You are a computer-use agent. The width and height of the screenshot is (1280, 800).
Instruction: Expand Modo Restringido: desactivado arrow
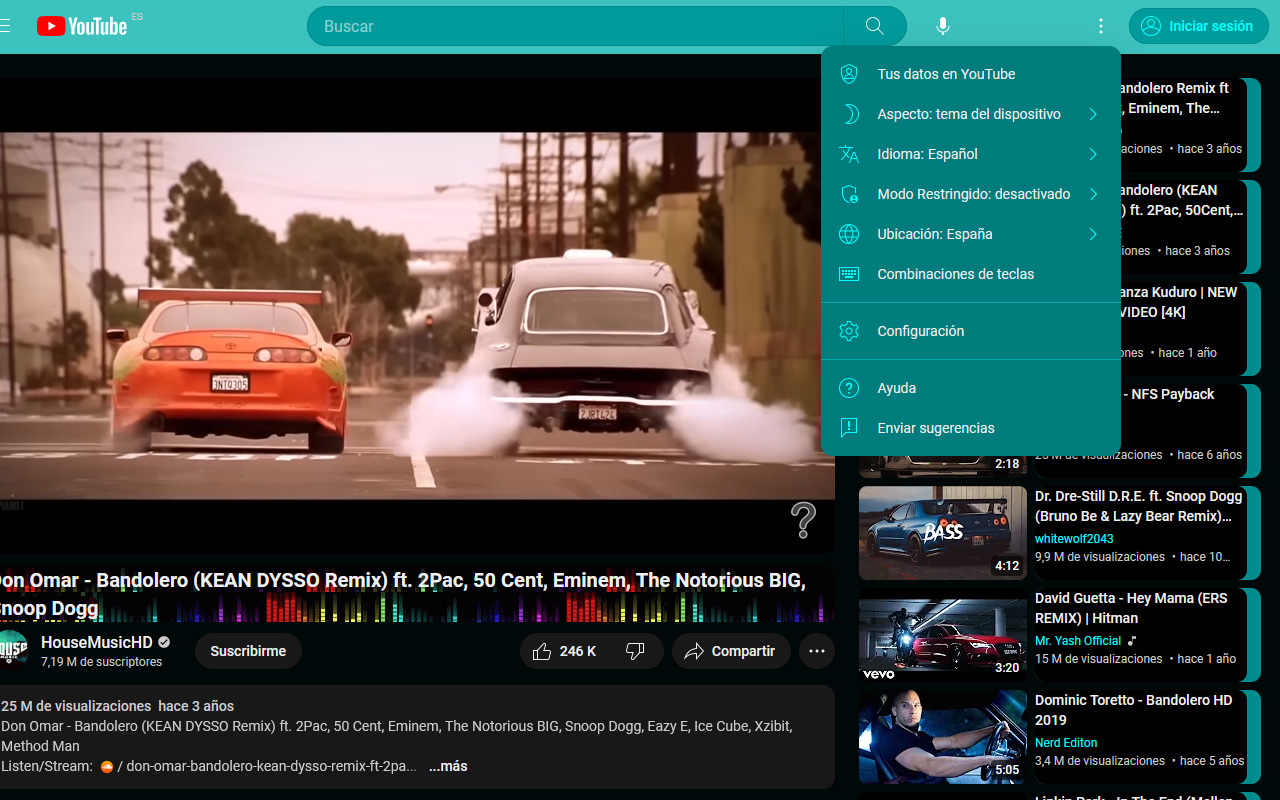click(x=1093, y=194)
